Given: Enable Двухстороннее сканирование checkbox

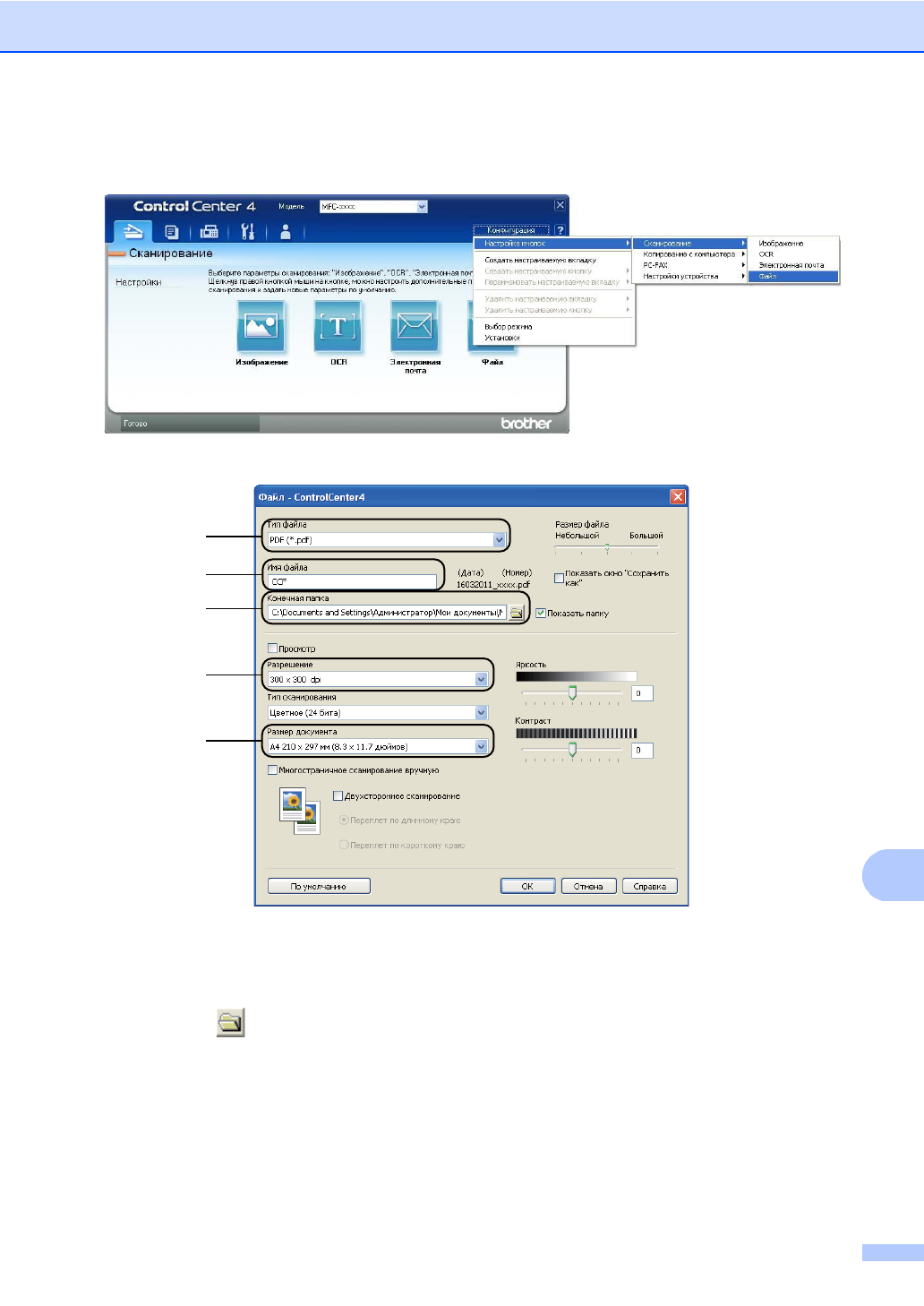Looking at the screenshot, I should pos(338,795).
